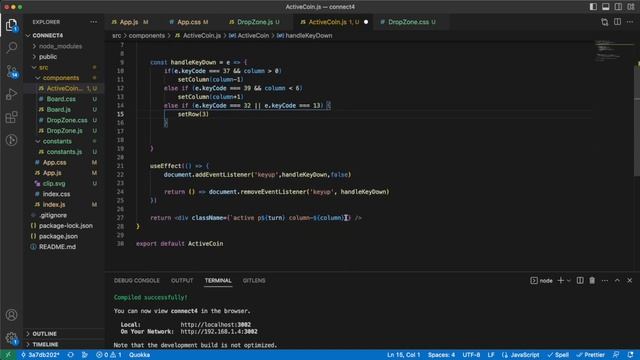
Task: Open the GitLens panel tab
Action: point(254,280)
